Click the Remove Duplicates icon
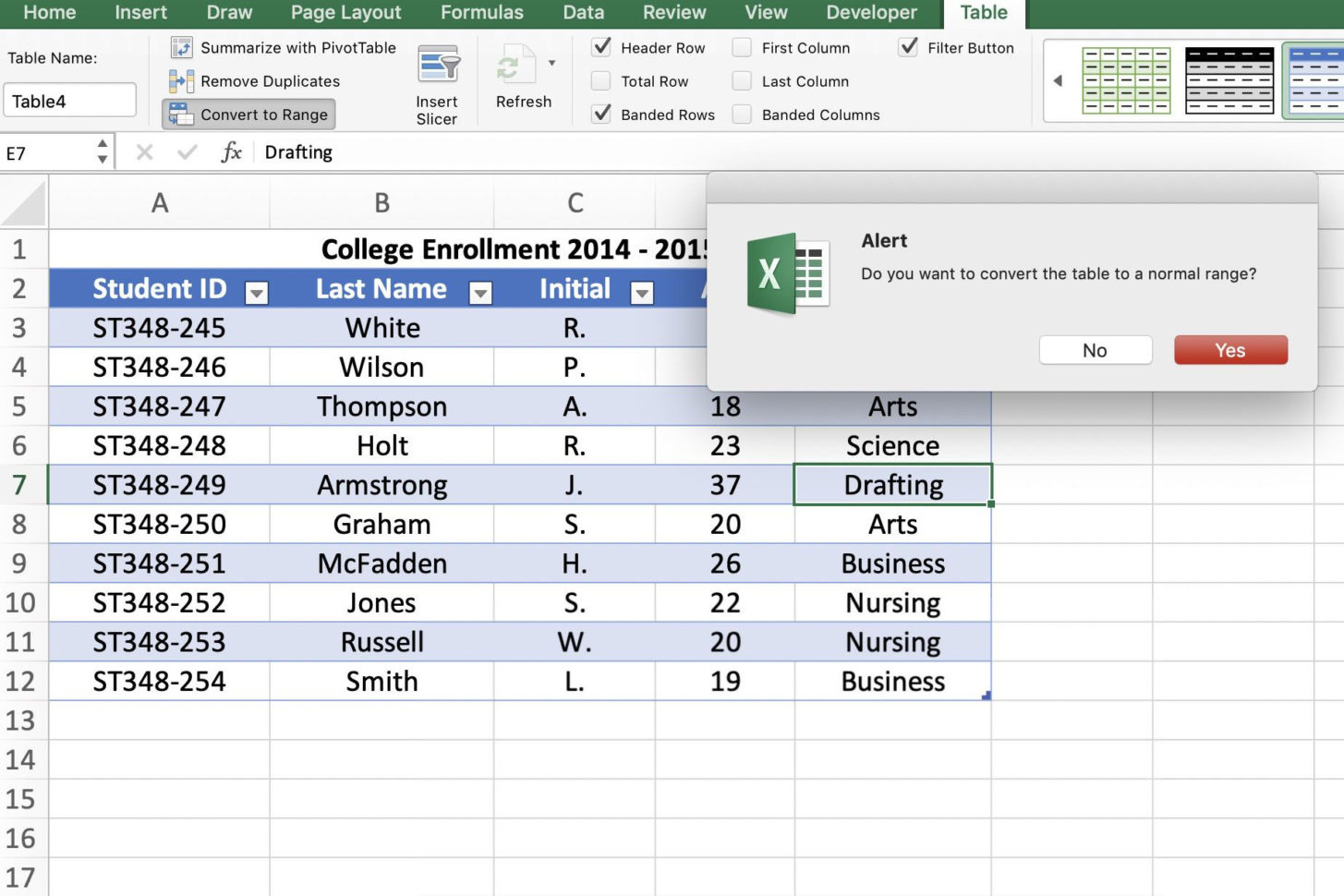This screenshot has height=896, width=1344. (182, 81)
